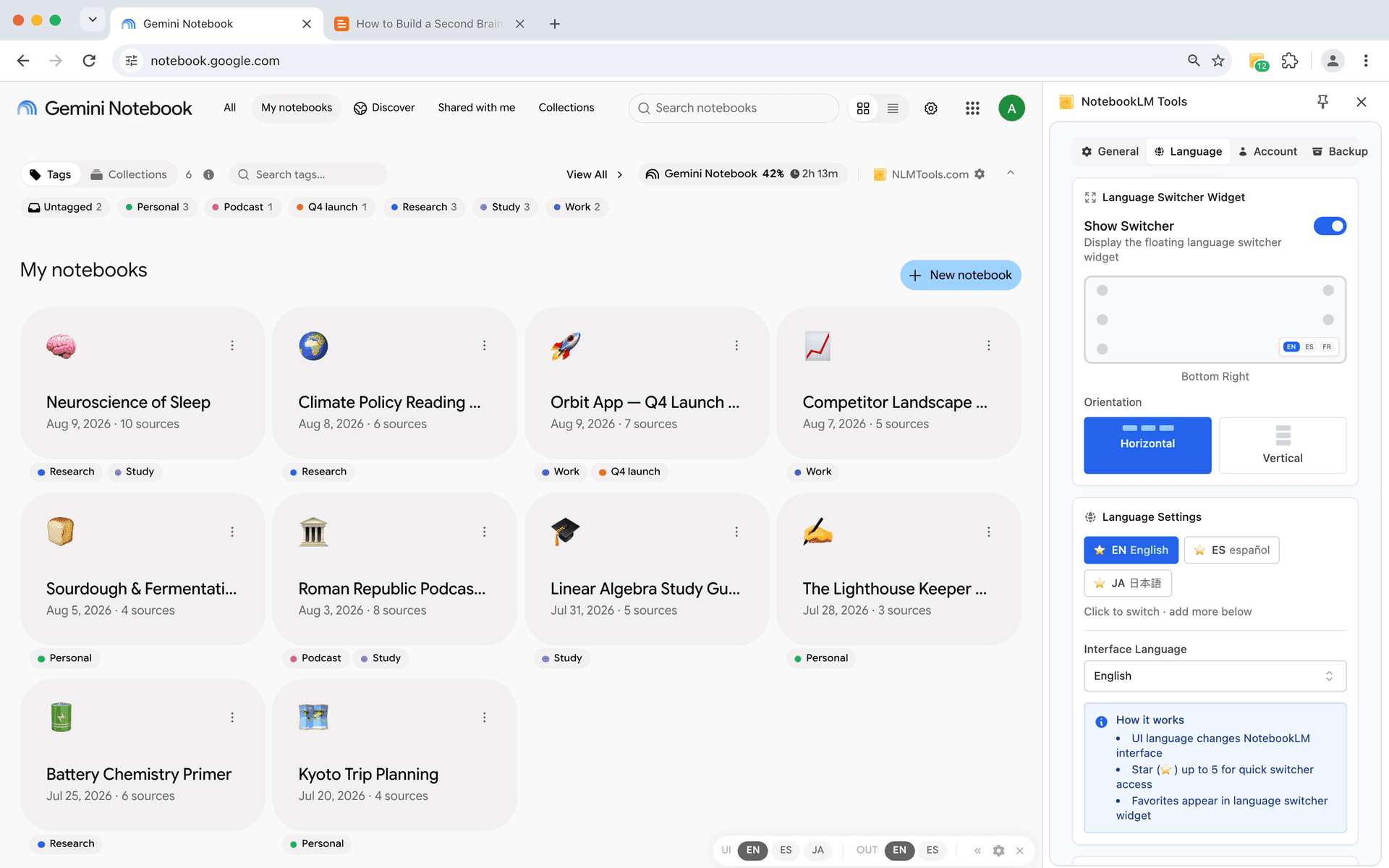The image size is (1389, 868).
Task: Create a New notebook
Action: [961, 276]
